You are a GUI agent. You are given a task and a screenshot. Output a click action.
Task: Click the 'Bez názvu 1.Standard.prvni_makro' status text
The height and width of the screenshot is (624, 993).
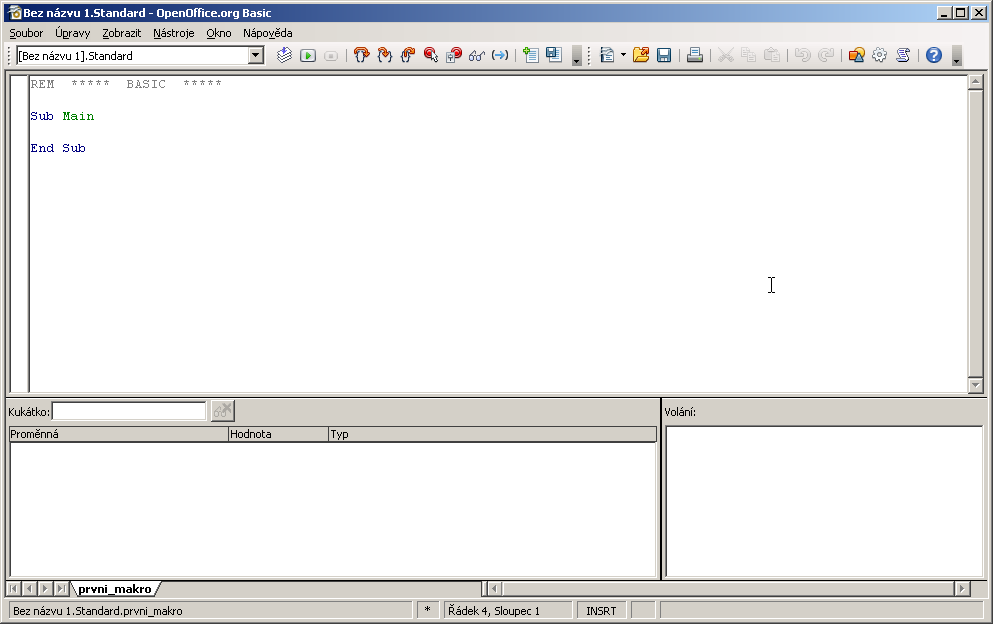pyautogui.click(x=98, y=611)
